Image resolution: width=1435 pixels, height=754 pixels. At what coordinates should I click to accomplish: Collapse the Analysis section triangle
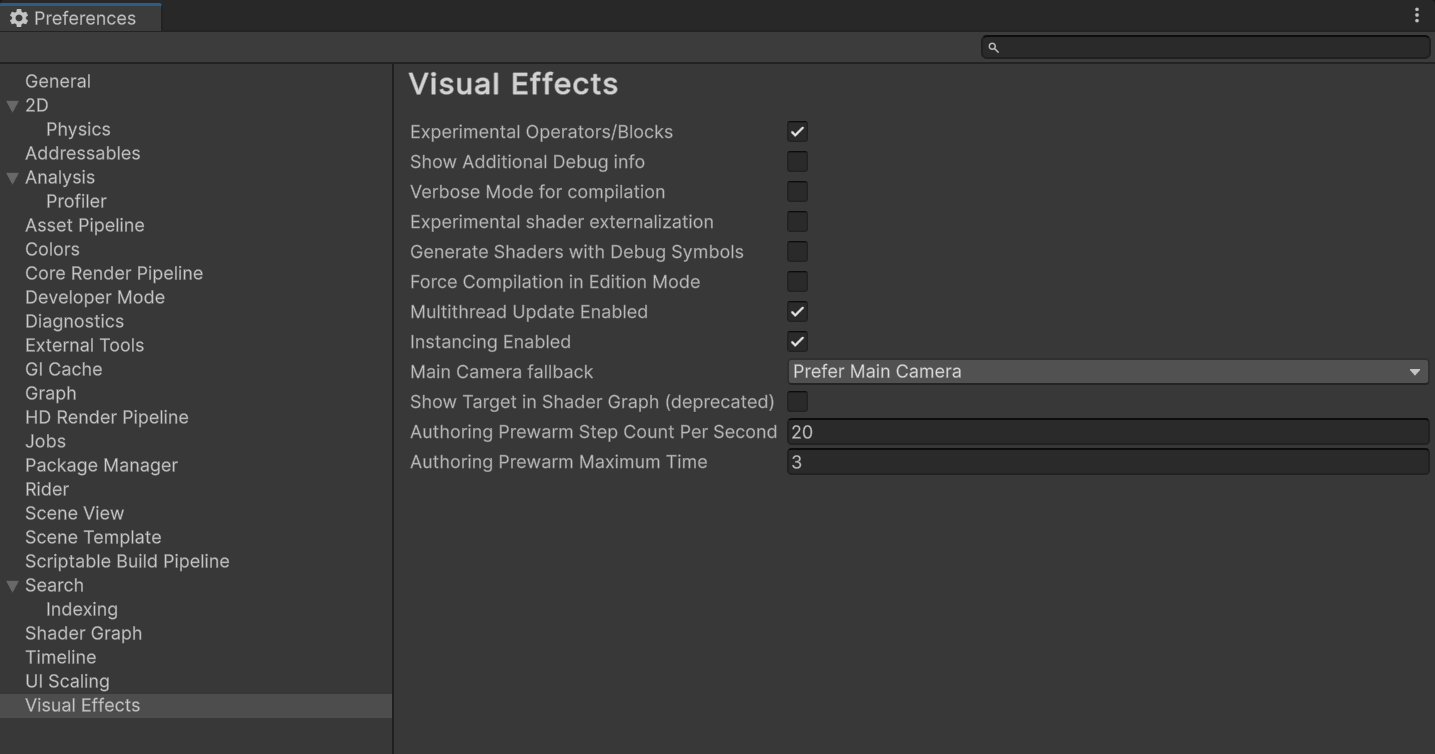12,178
